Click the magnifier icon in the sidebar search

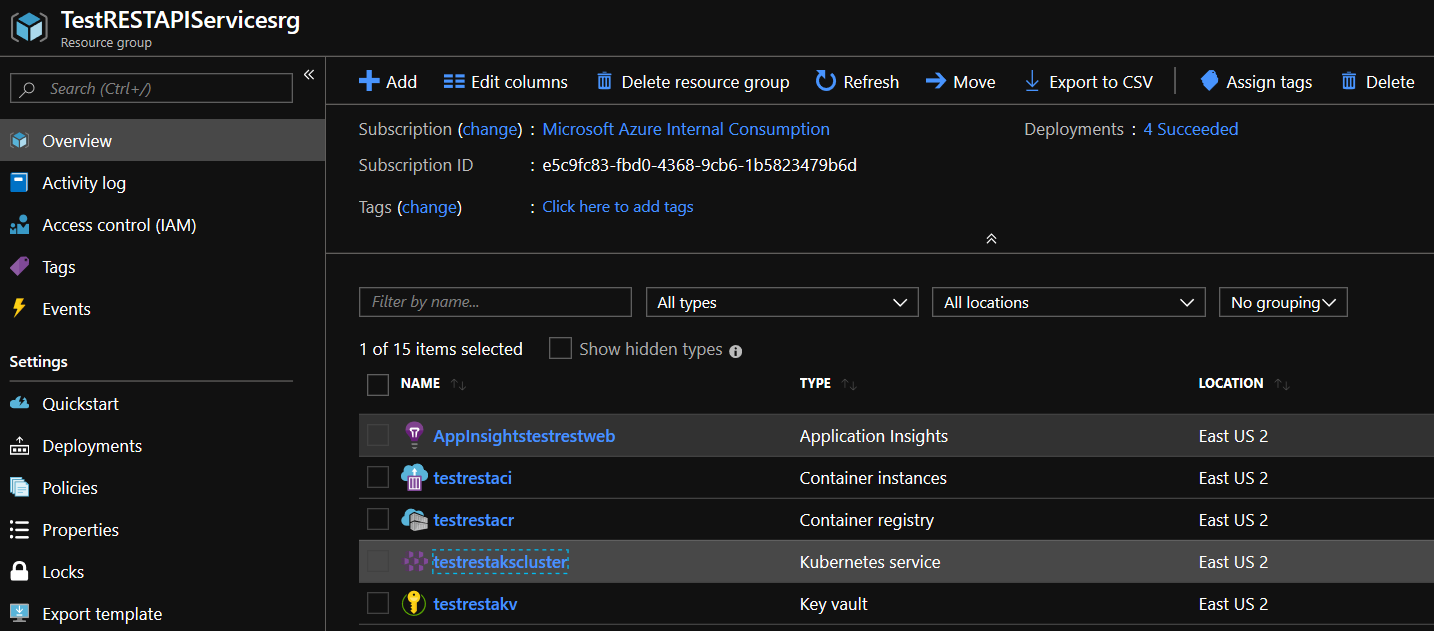coord(28,89)
